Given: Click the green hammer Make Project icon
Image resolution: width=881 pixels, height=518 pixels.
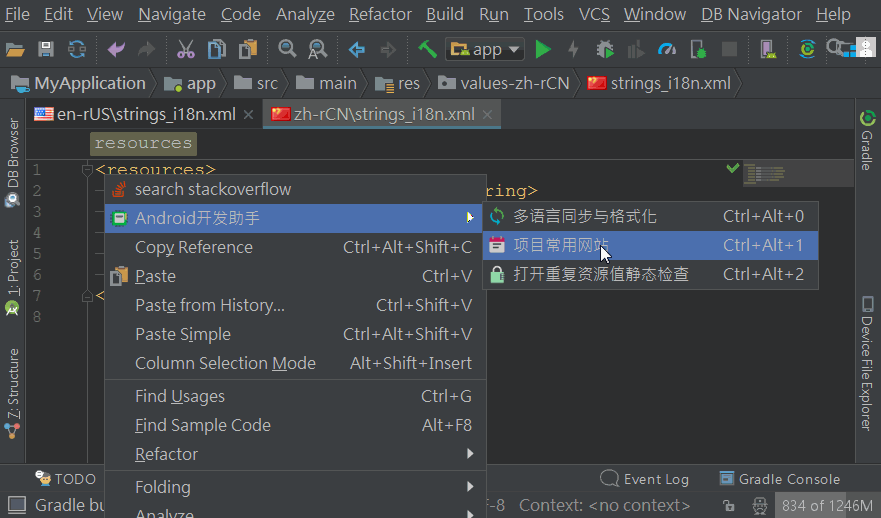Looking at the screenshot, I should click(x=427, y=49).
